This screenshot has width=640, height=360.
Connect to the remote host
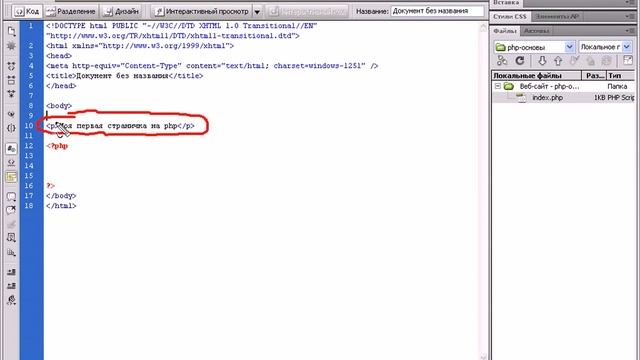[502, 61]
